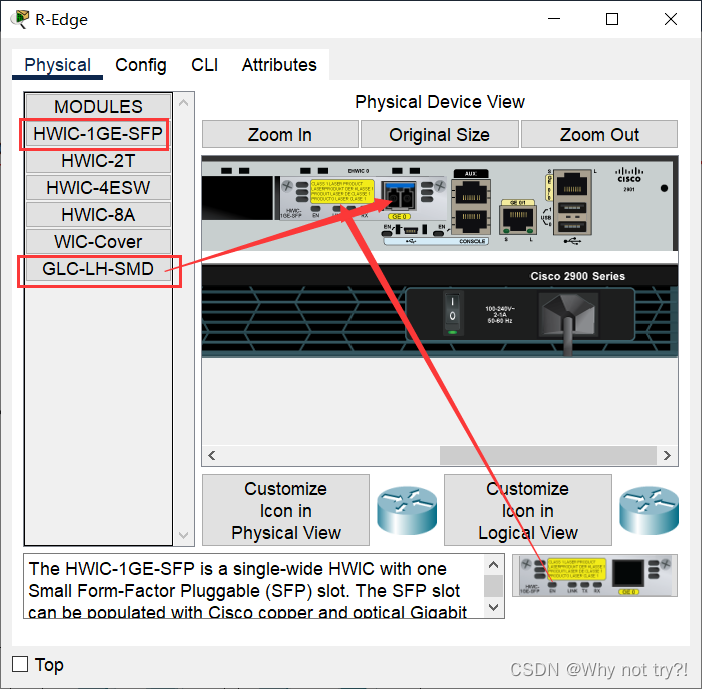This screenshot has width=702, height=689.
Task: Select the HWIC-2T module
Action: pyautogui.click(x=98, y=161)
